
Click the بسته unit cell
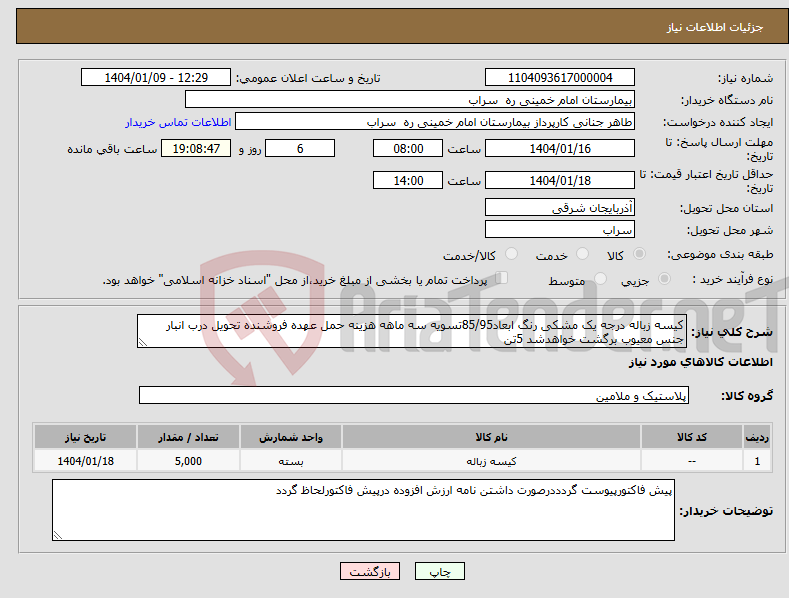click(291, 461)
